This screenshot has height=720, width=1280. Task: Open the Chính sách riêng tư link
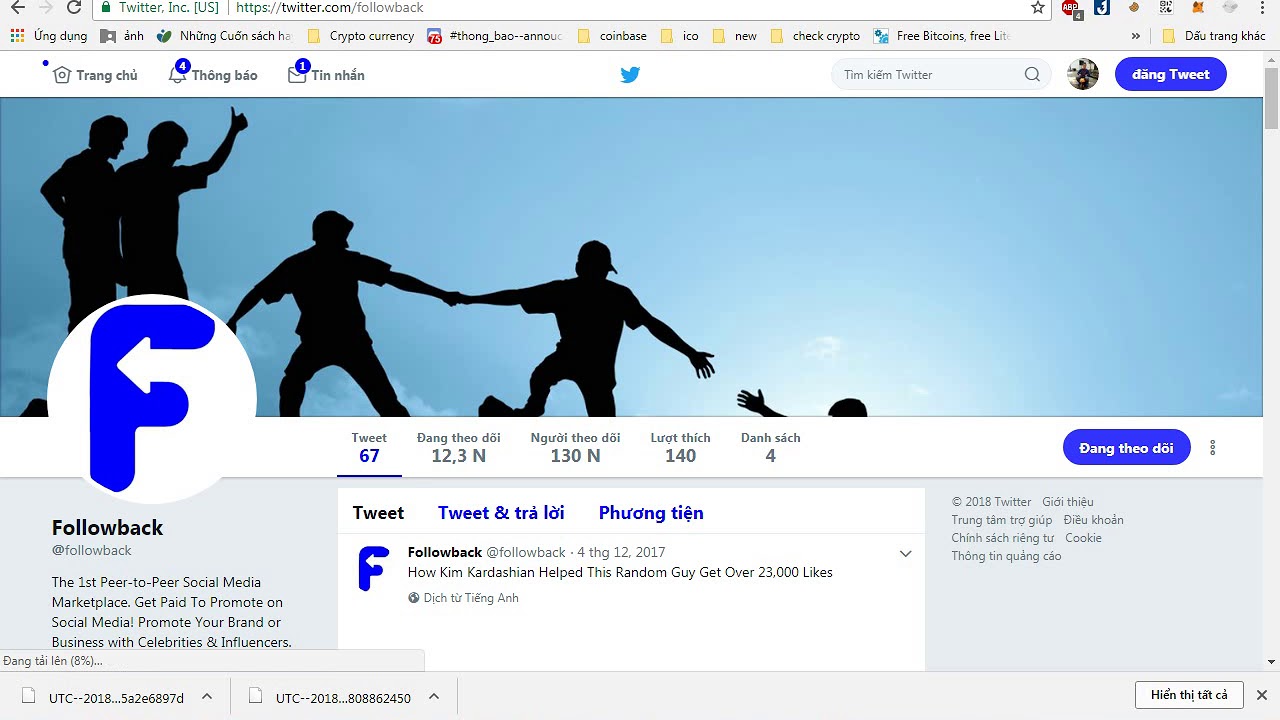(x=1003, y=538)
